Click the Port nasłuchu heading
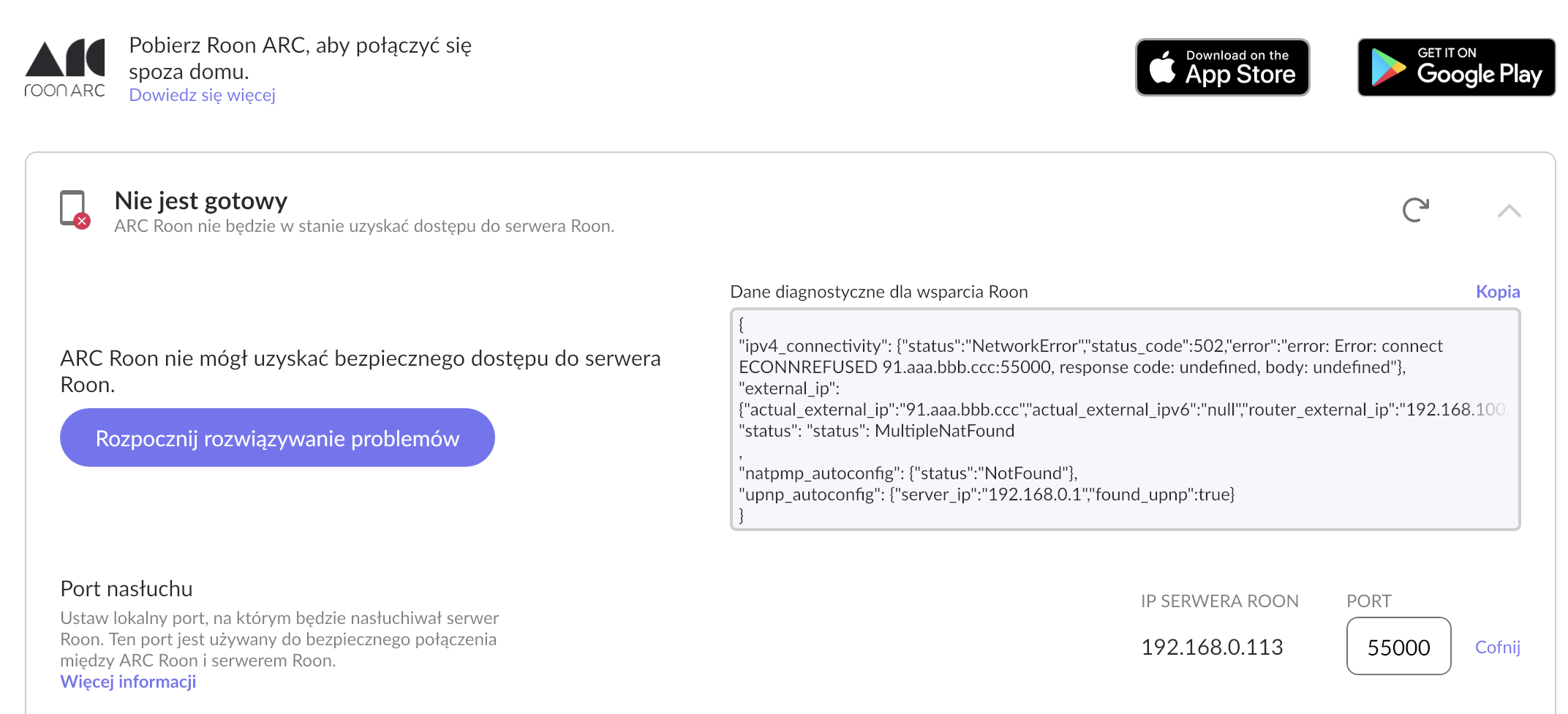 [127, 588]
